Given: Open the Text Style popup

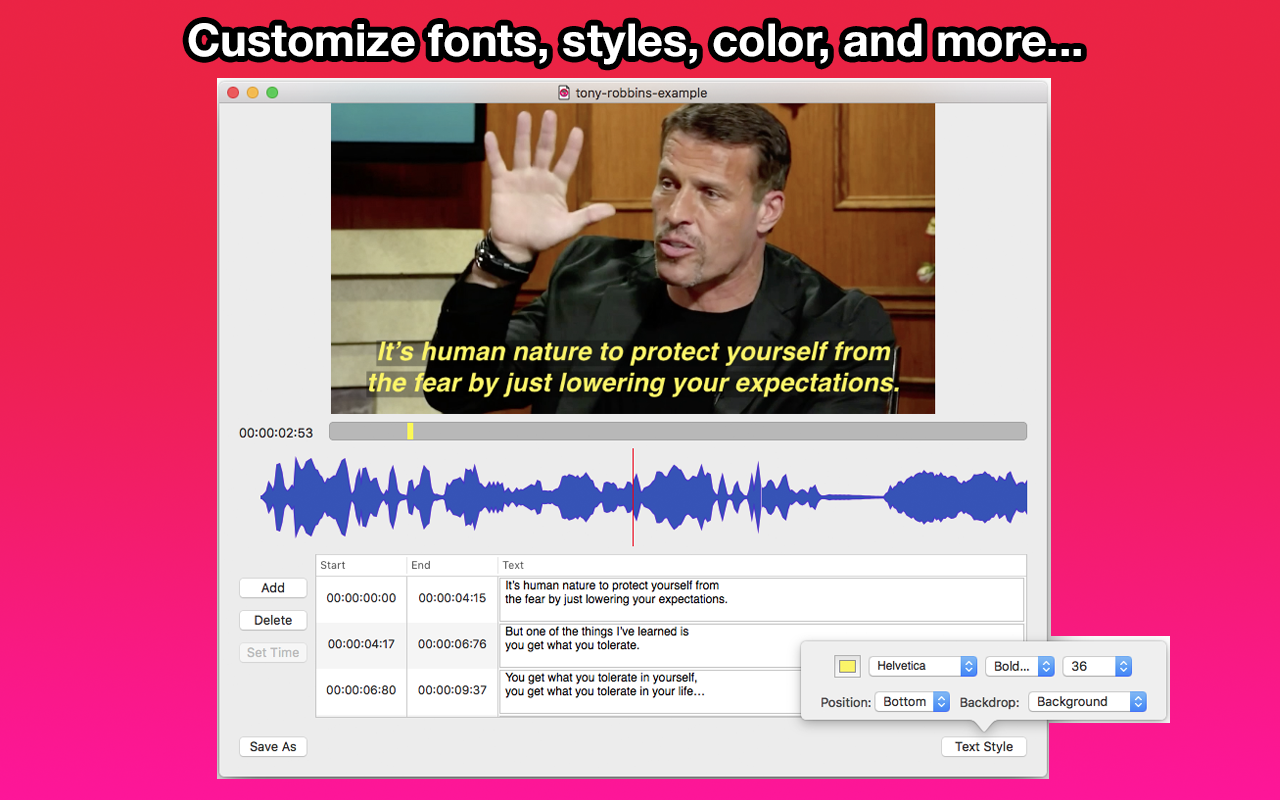Looking at the screenshot, I should [x=983, y=746].
